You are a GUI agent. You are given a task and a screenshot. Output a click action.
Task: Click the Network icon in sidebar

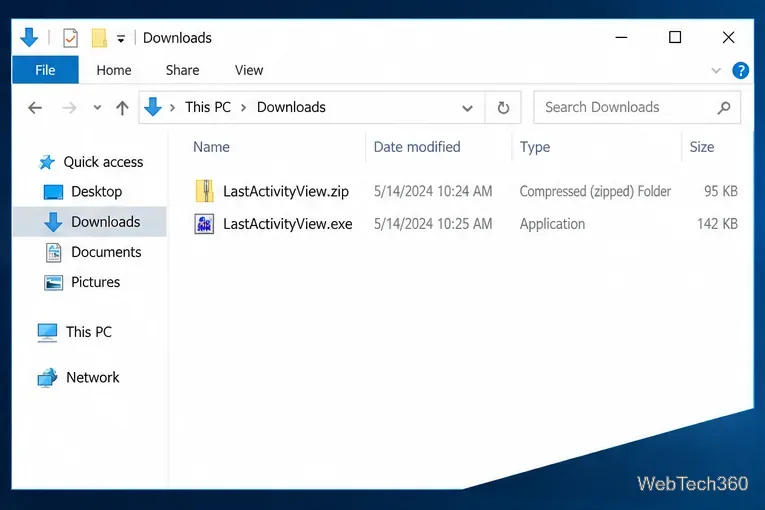47,378
